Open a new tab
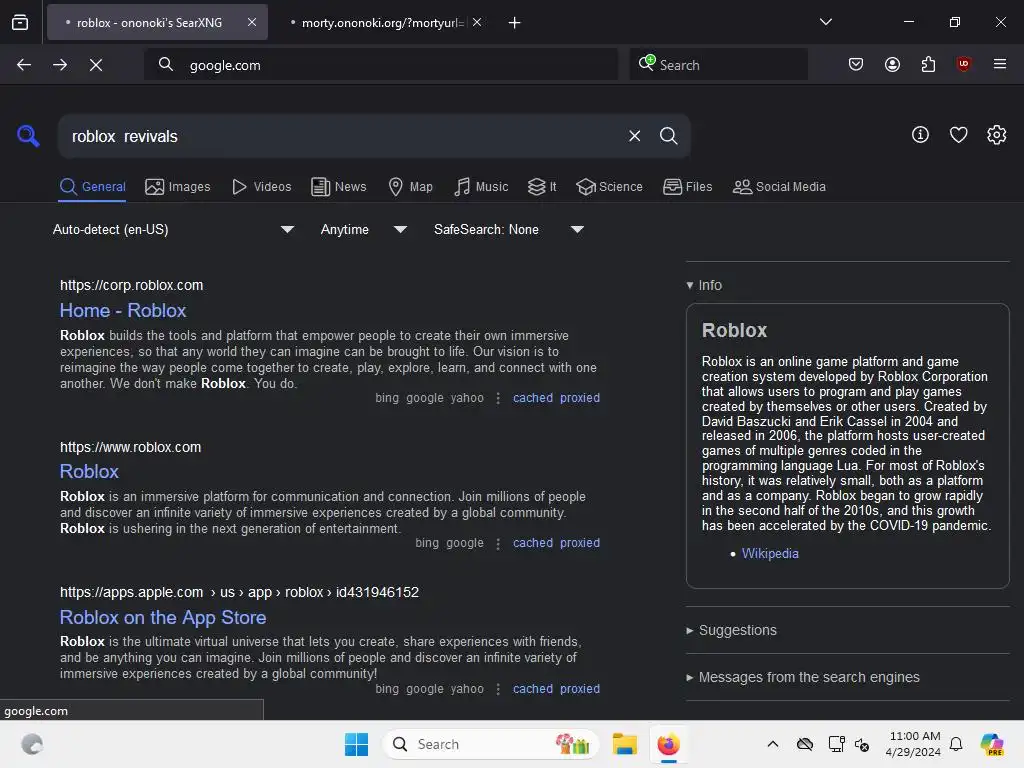 point(515,23)
